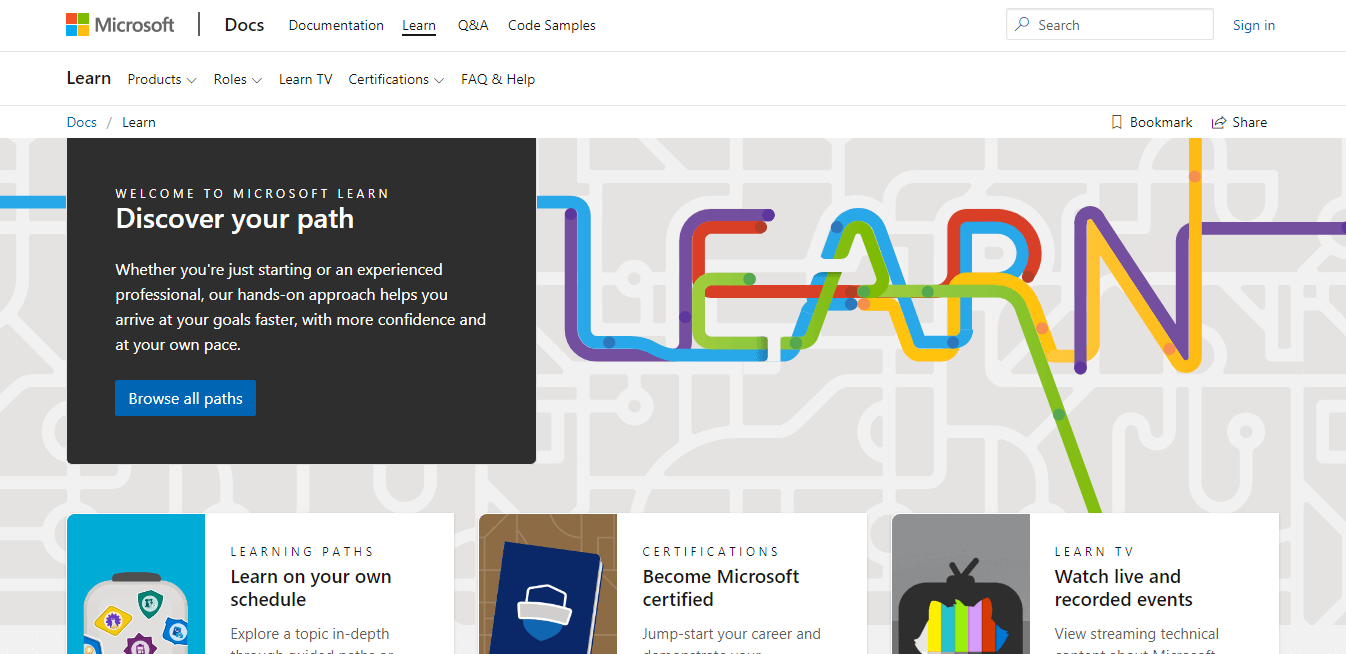Click the search magnifier icon

click(x=1022, y=24)
